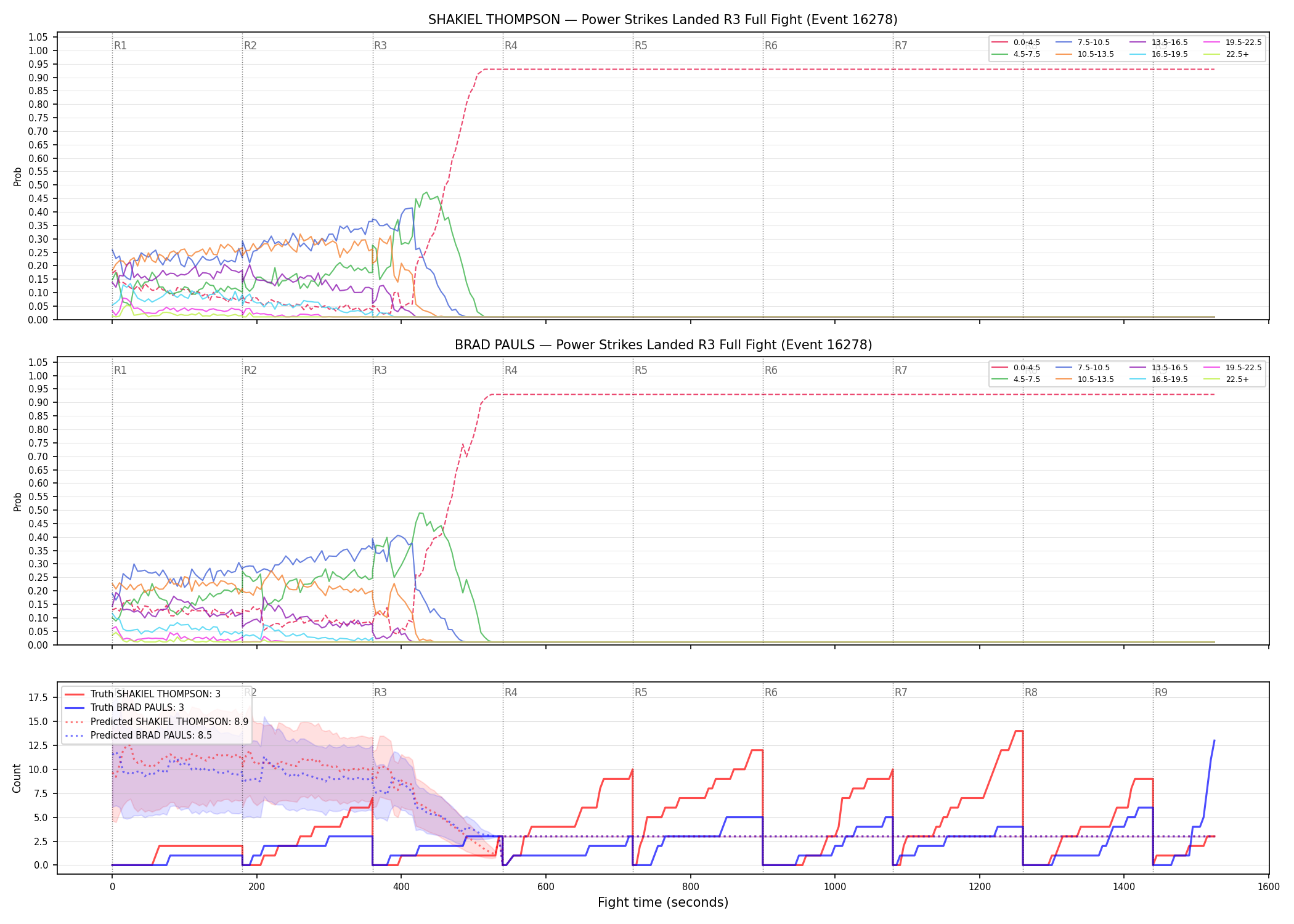Click the R1 round marker in Pauls chart
Viewport: 1294px width, 924px height.
[120, 370]
